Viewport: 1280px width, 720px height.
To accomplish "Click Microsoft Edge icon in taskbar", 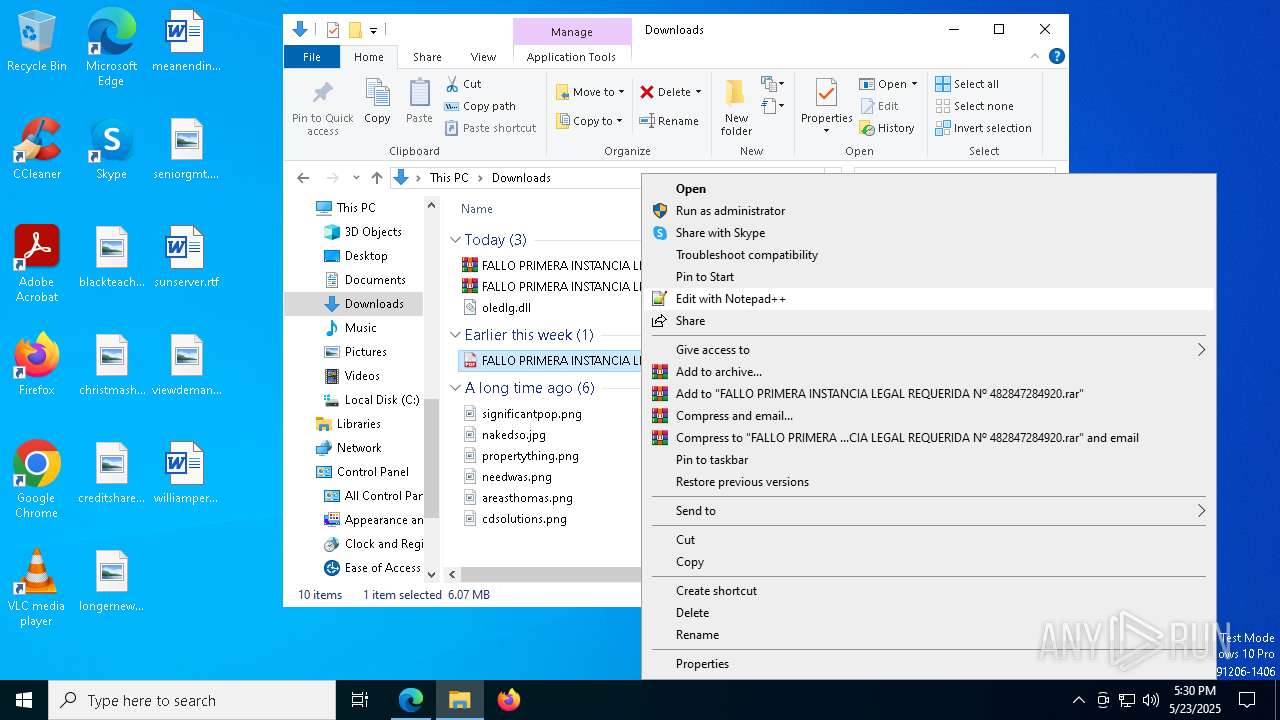I will (411, 700).
